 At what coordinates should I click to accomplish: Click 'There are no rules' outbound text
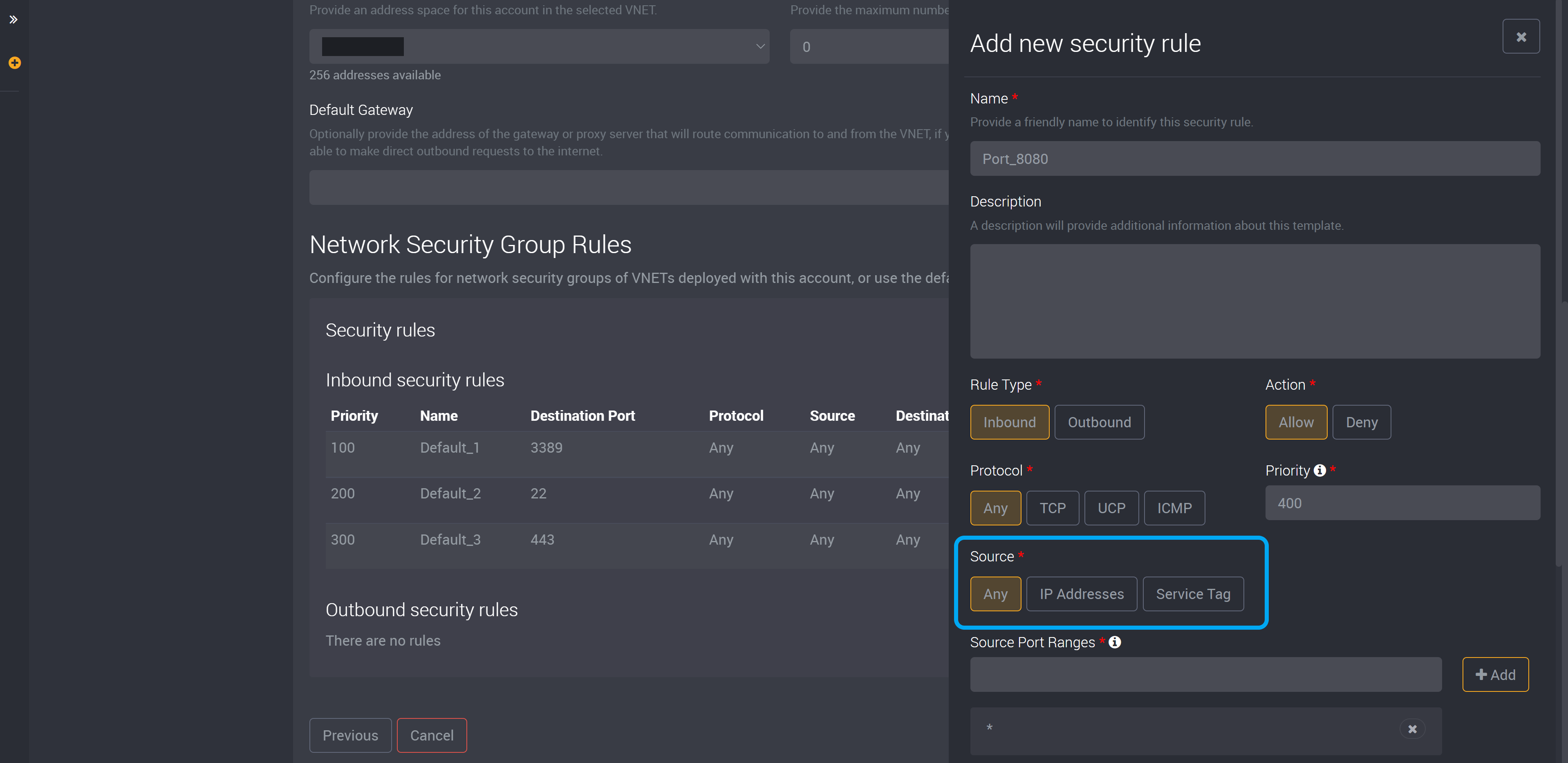(x=382, y=641)
